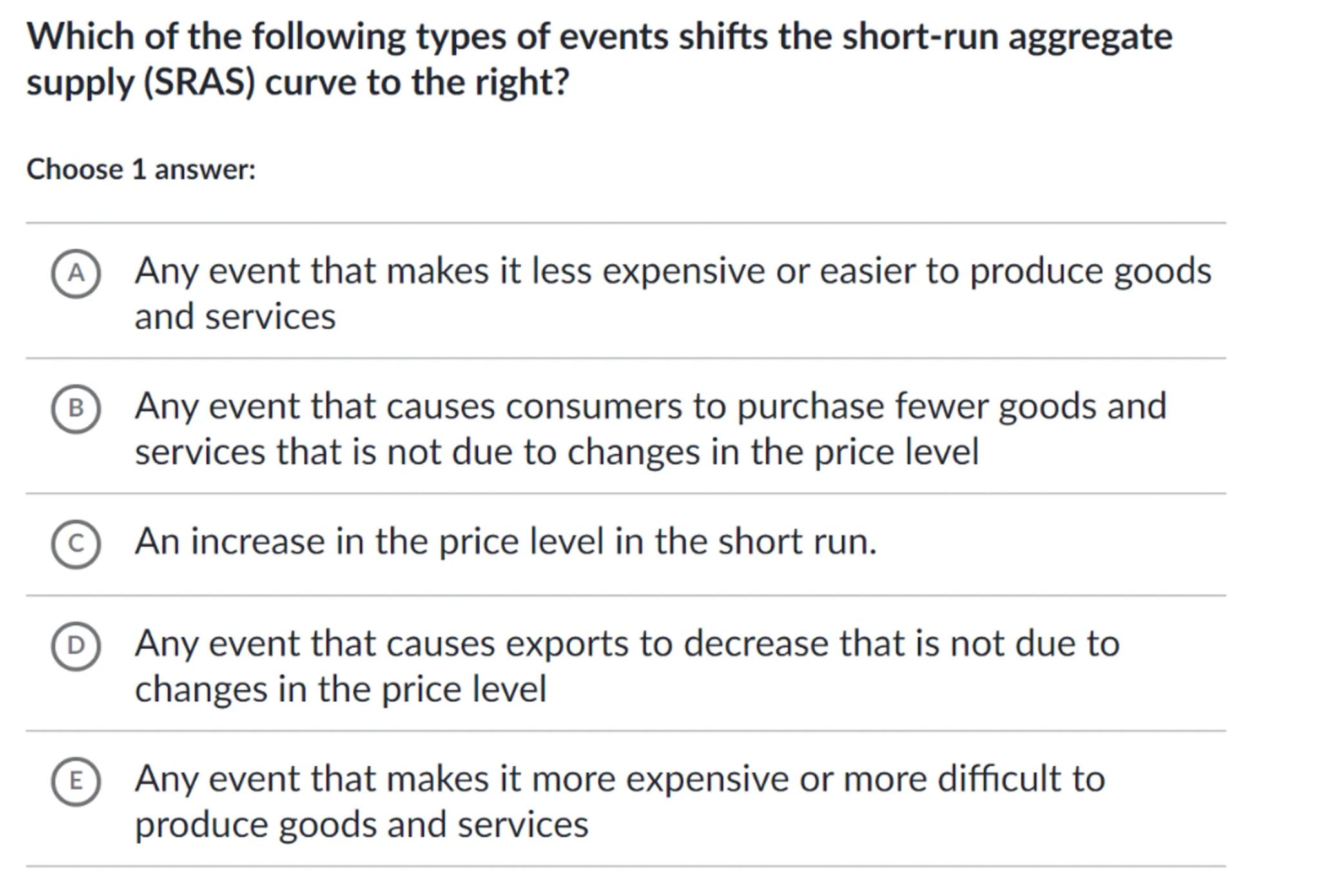Mark the option D circle
Viewport: 1320px width, 896px height.
point(76,646)
